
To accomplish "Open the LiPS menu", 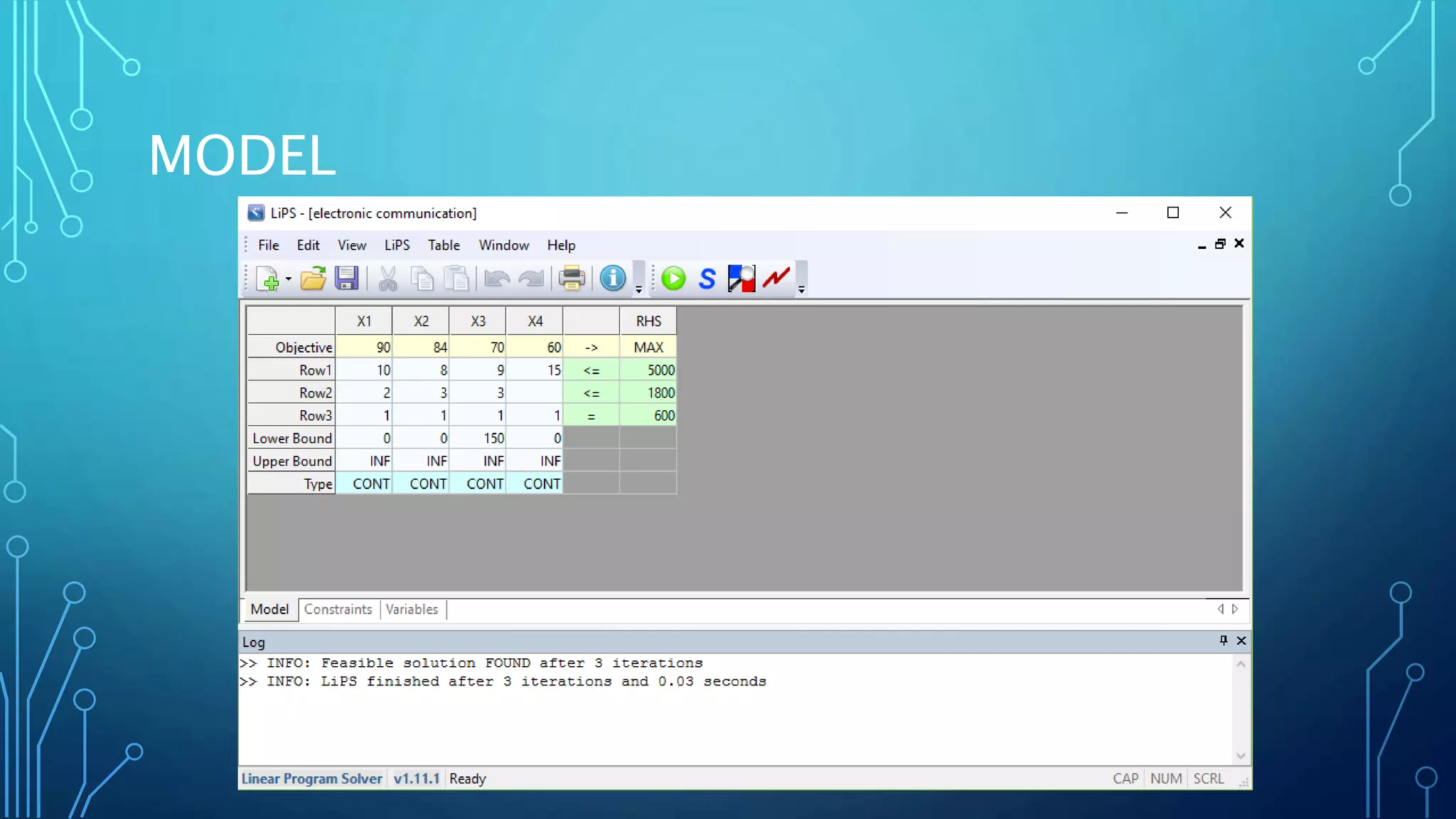I will point(397,245).
